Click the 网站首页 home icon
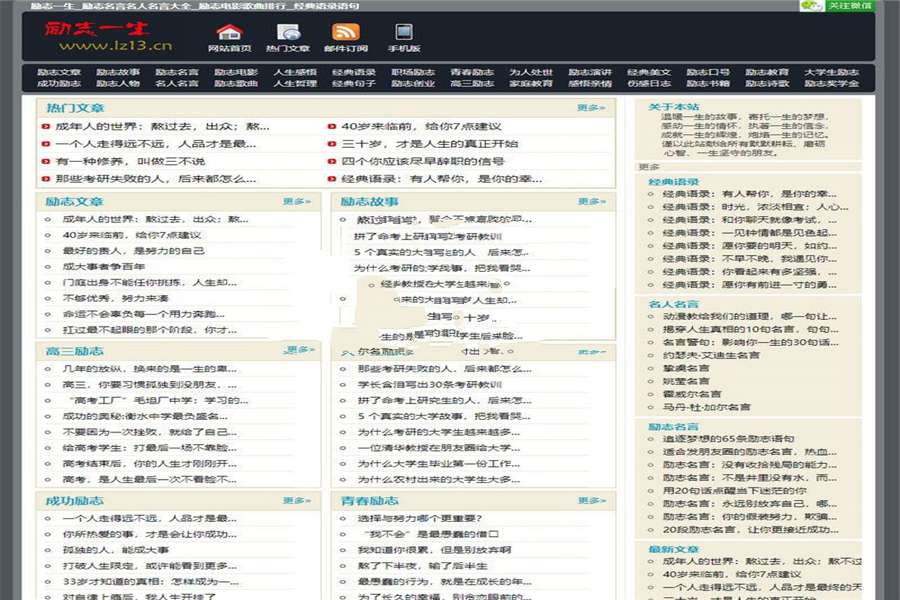The height and width of the screenshot is (600, 900). pyautogui.click(x=229, y=32)
